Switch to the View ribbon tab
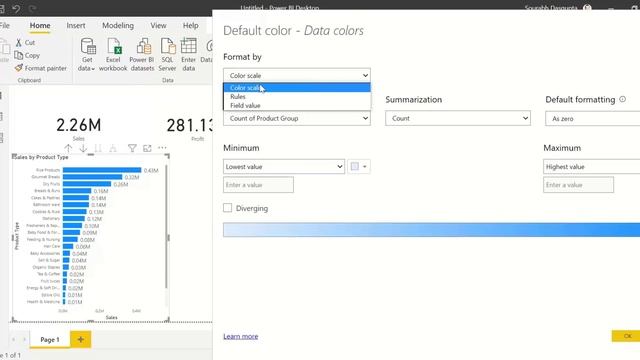 pos(158,25)
